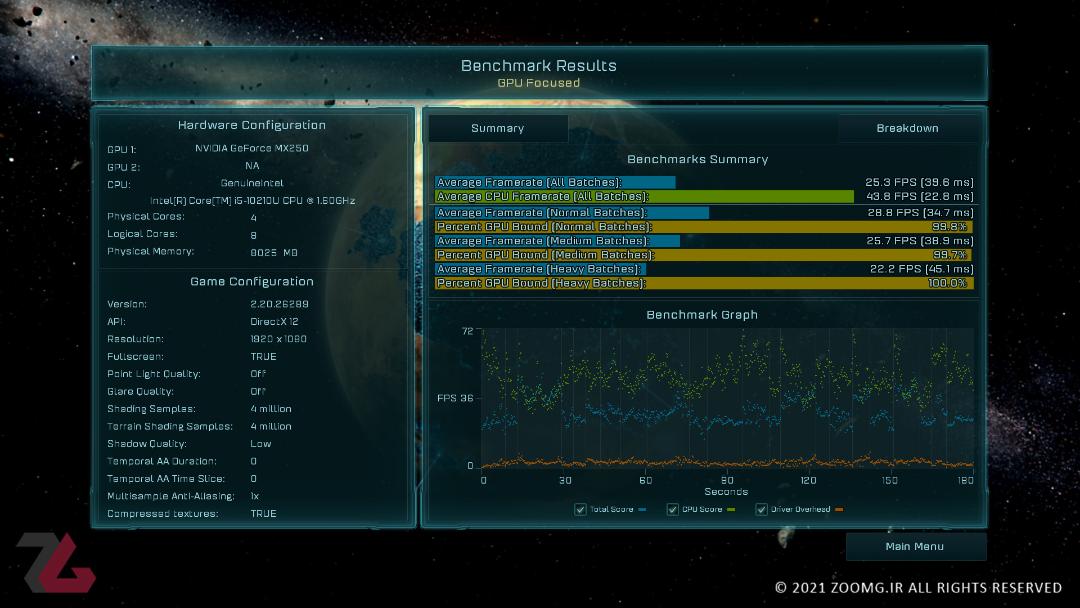
Task: Click the GenuineIntel CPU value
Action: (252, 183)
